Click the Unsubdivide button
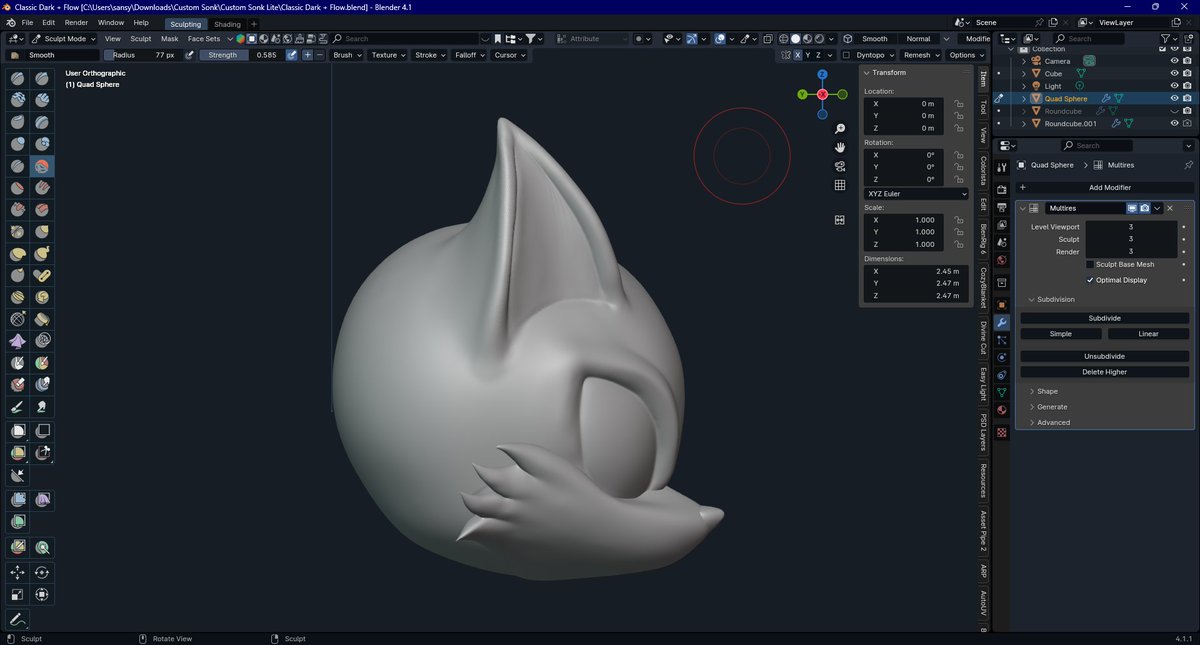This screenshot has width=1200, height=645. 1105,356
